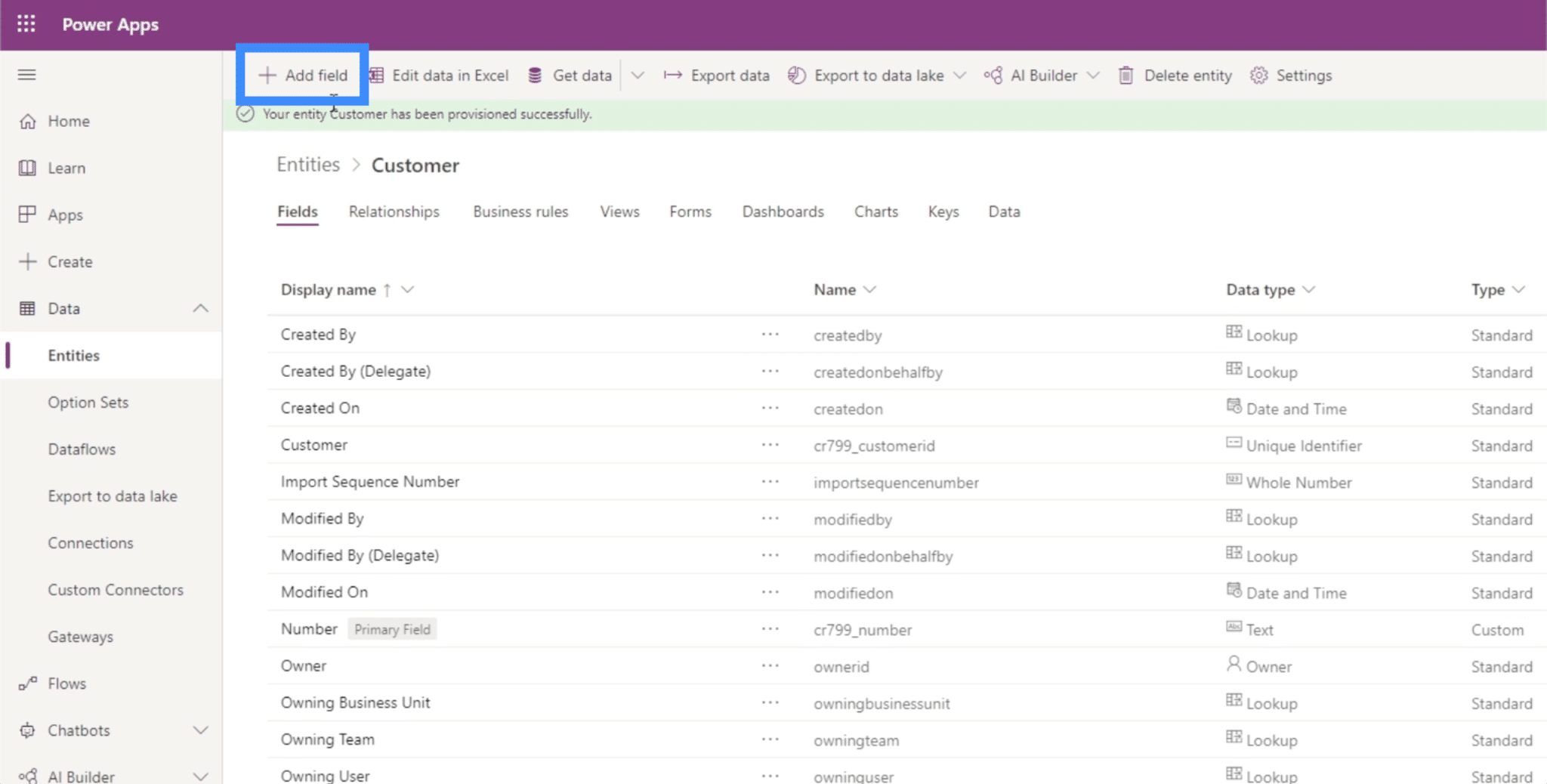The height and width of the screenshot is (784, 1547).
Task: Click the Create plus icon
Action: 27,261
